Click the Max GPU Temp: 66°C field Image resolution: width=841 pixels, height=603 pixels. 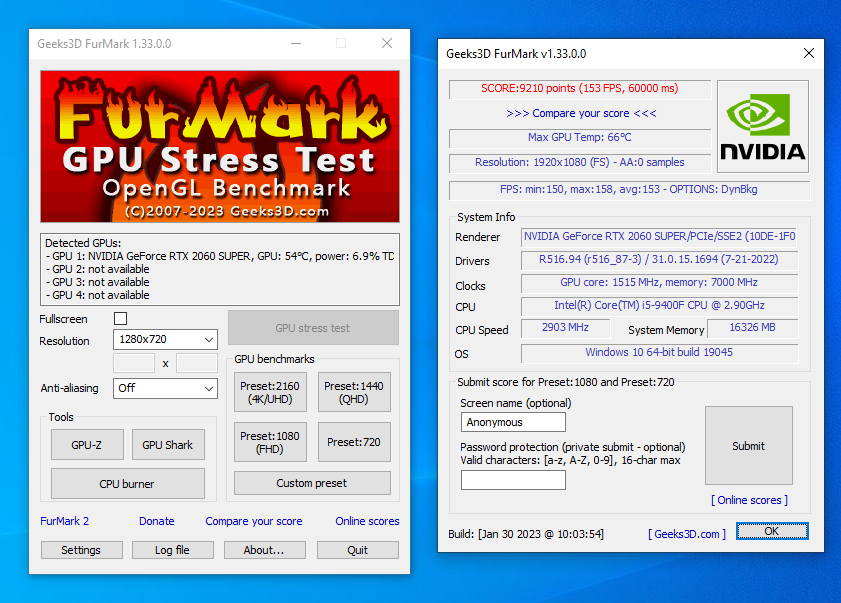[580, 137]
